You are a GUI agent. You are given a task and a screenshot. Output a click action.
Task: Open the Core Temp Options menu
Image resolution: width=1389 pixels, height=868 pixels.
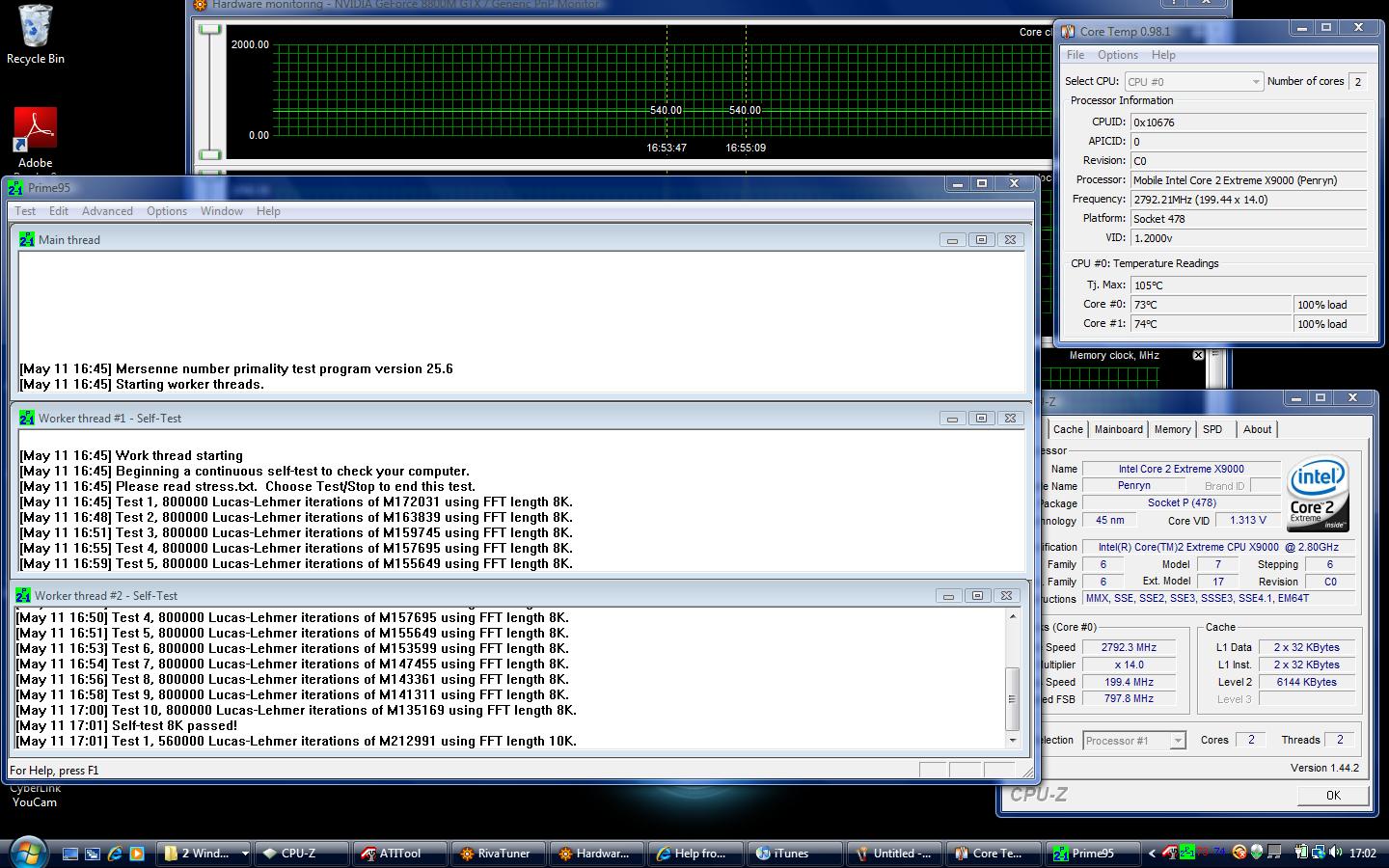[x=1118, y=55]
